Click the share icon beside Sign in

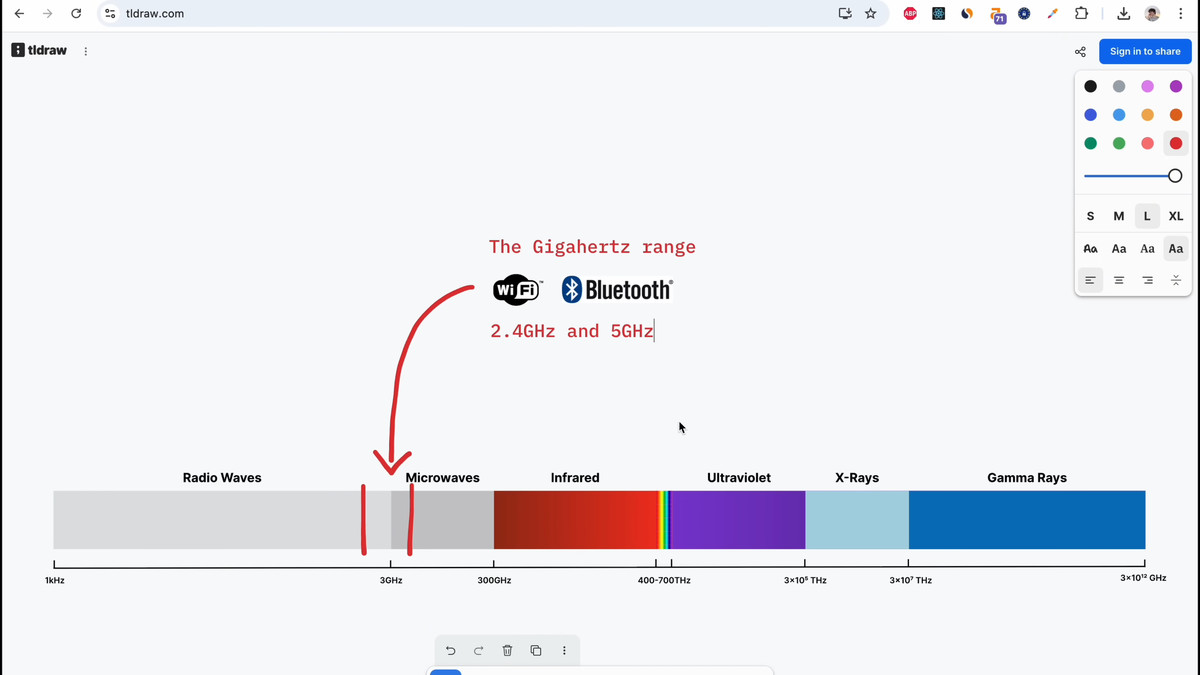click(x=1080, y=52)
